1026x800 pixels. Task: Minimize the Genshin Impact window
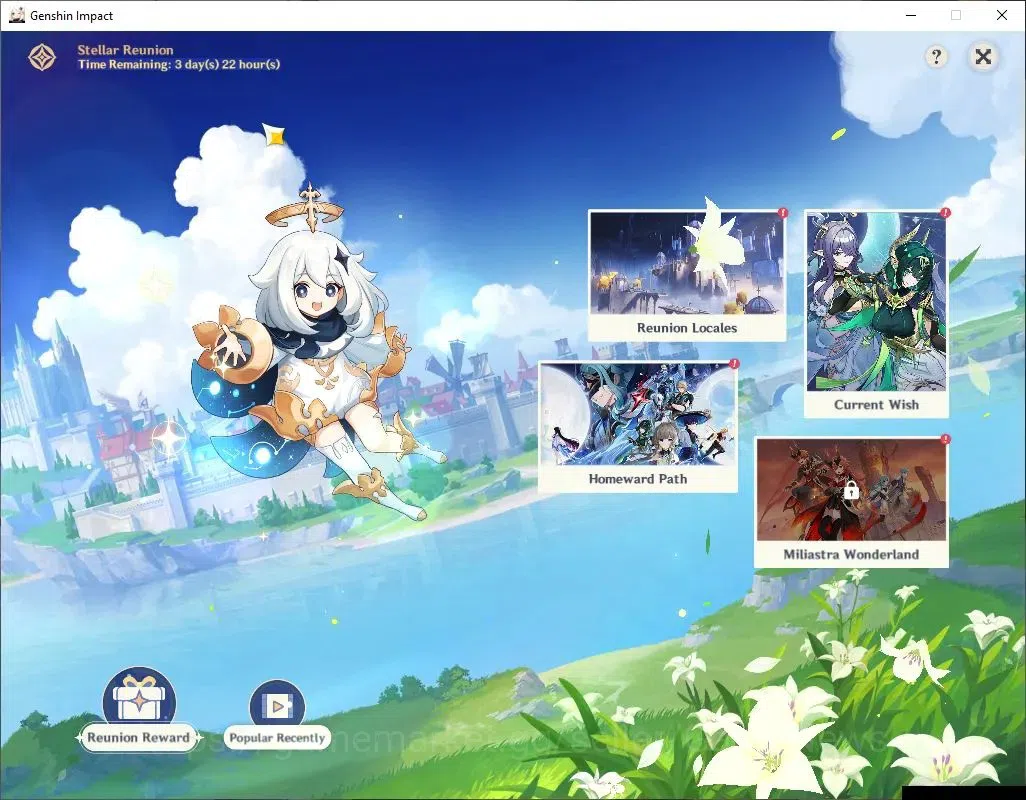pos(911,15)
